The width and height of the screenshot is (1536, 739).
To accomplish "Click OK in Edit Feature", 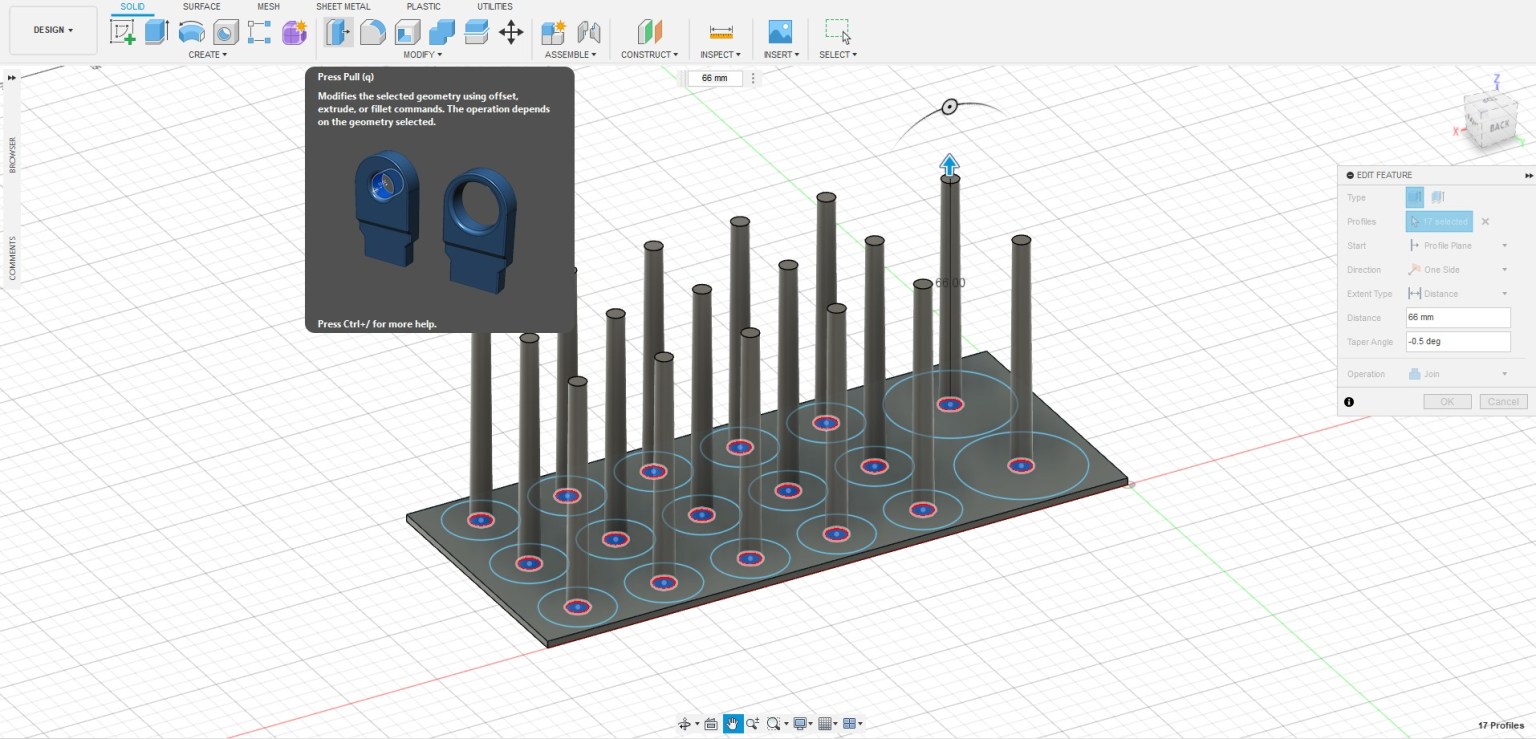I will (1447, 402).
